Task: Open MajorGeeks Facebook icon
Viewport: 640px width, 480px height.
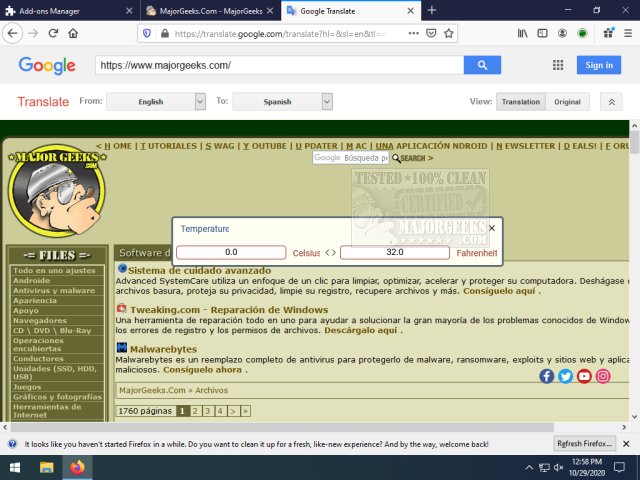Action: pos(547,376)
